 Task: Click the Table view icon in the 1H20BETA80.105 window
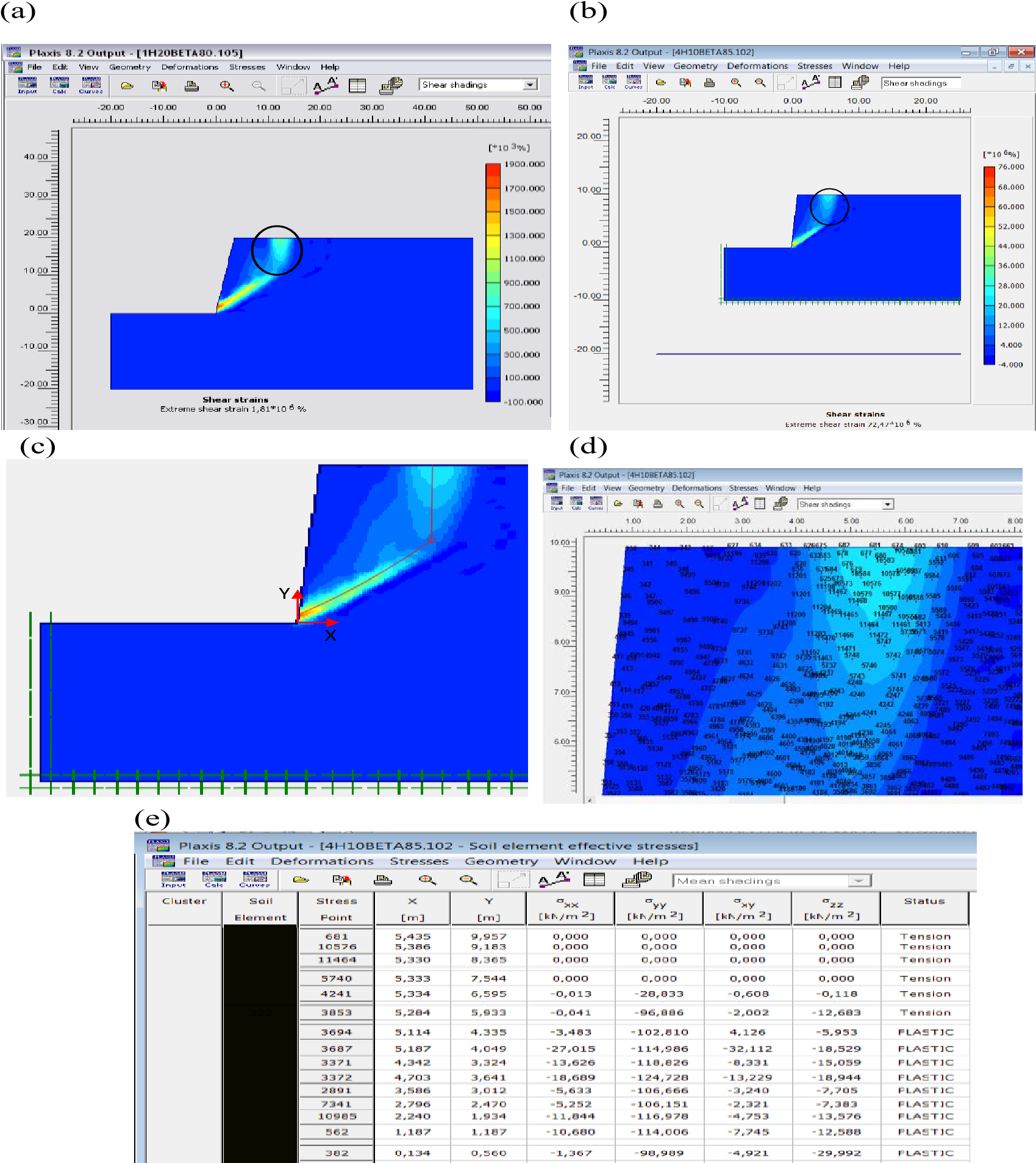coord(357,86)
